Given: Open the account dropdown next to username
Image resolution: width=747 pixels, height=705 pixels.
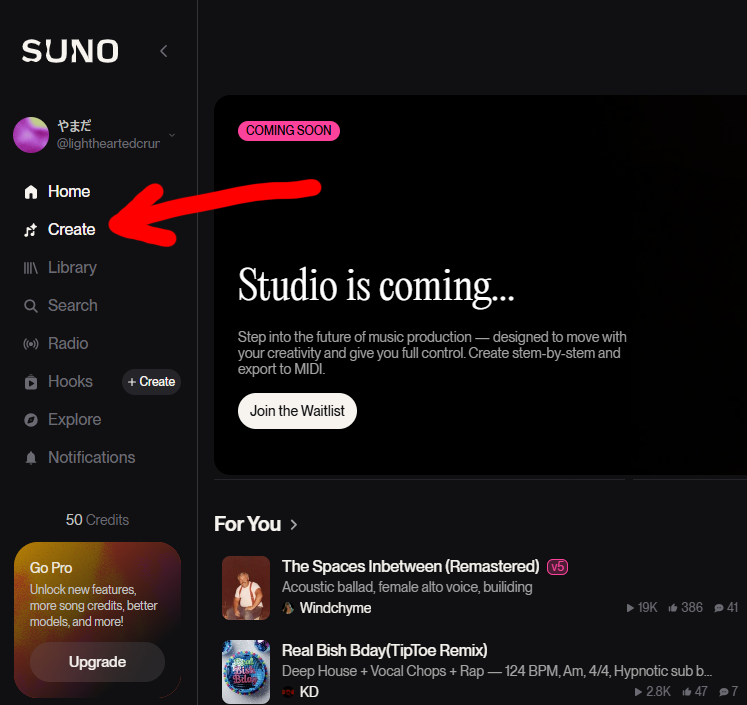Looking at the screenshot, I should click(x=172, y=135).
